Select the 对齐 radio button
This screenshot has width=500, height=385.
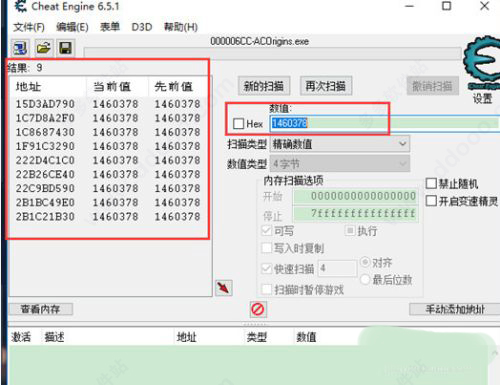tap(365, 262)
